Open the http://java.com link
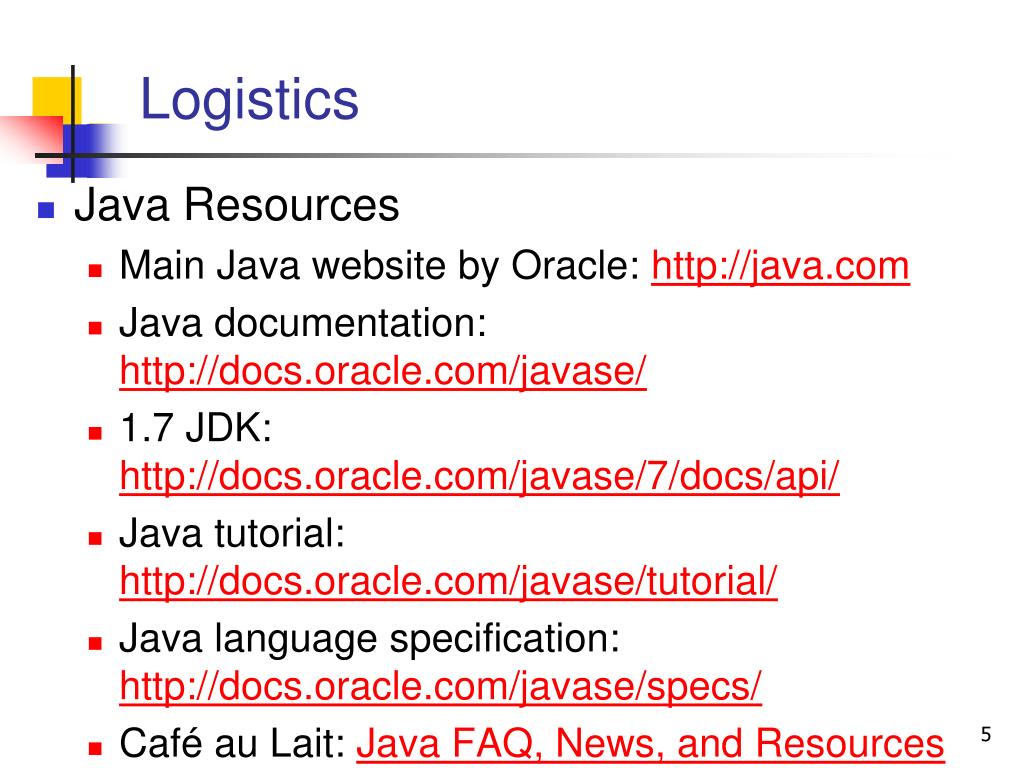1024x768 pixels. click(x=780, y=267)
